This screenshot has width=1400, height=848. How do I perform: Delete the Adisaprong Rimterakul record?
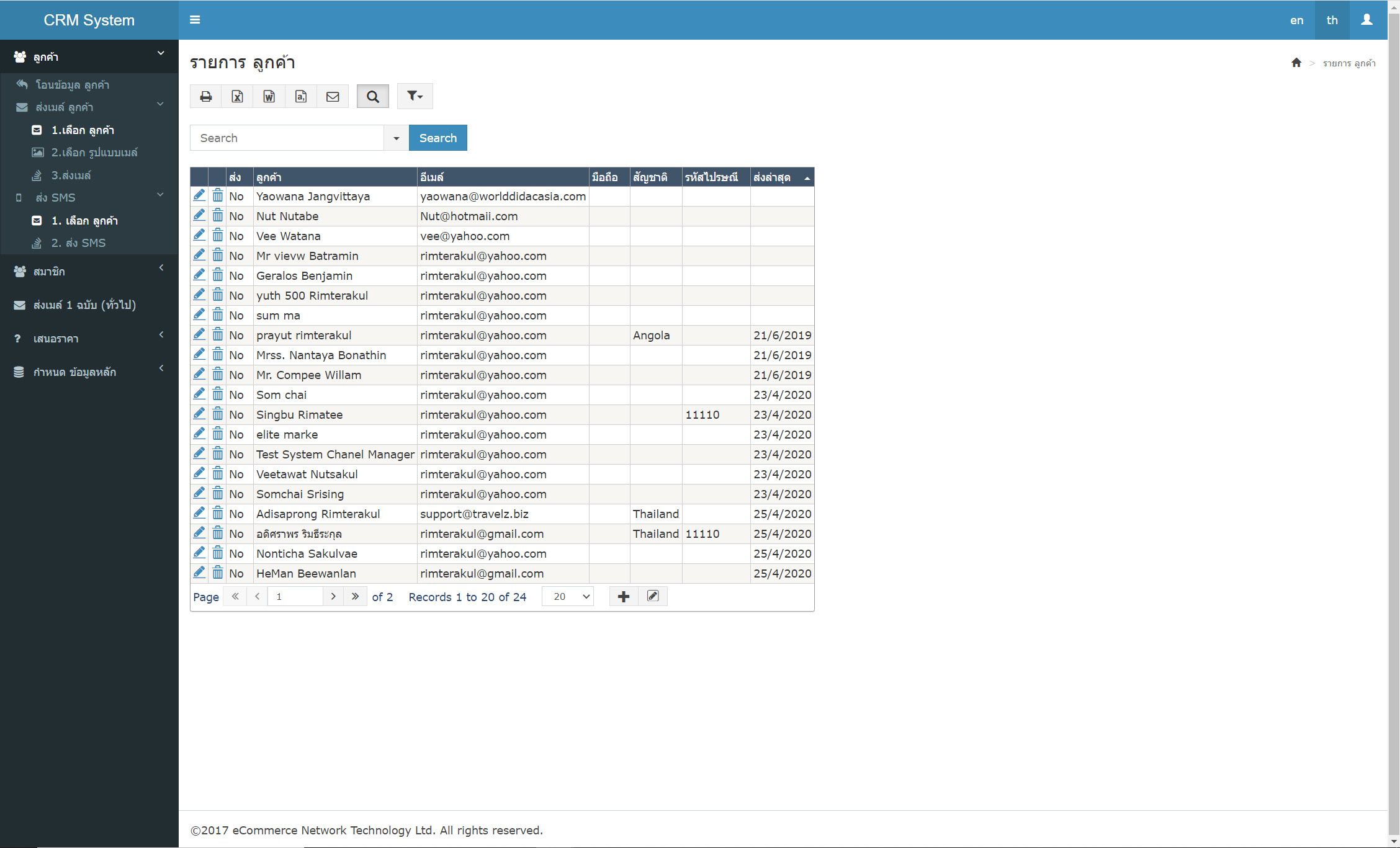218,513
